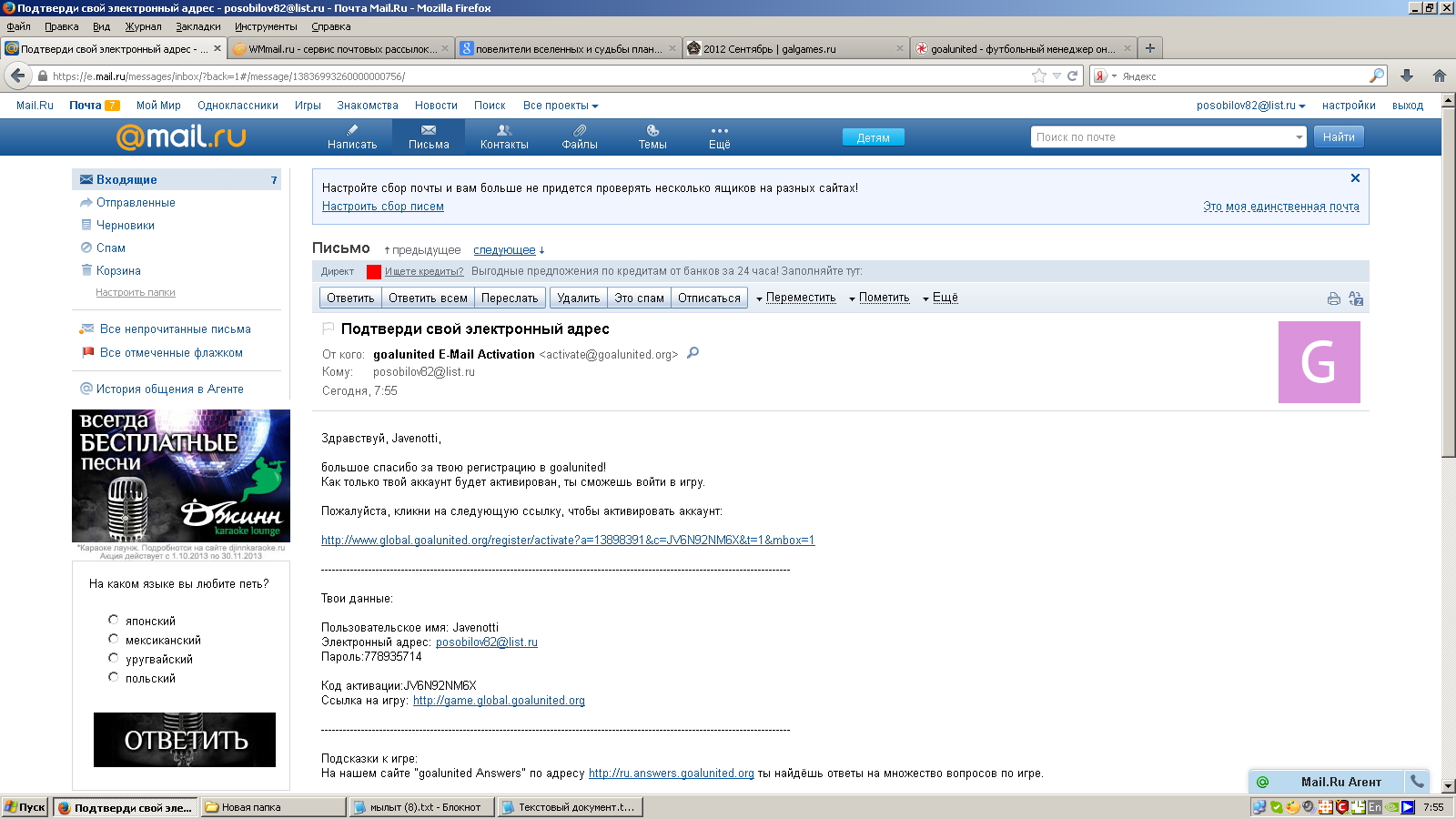1456x819 pixels.
Task: Click the language indicator En in system tray
Action: coord(1374,807)
